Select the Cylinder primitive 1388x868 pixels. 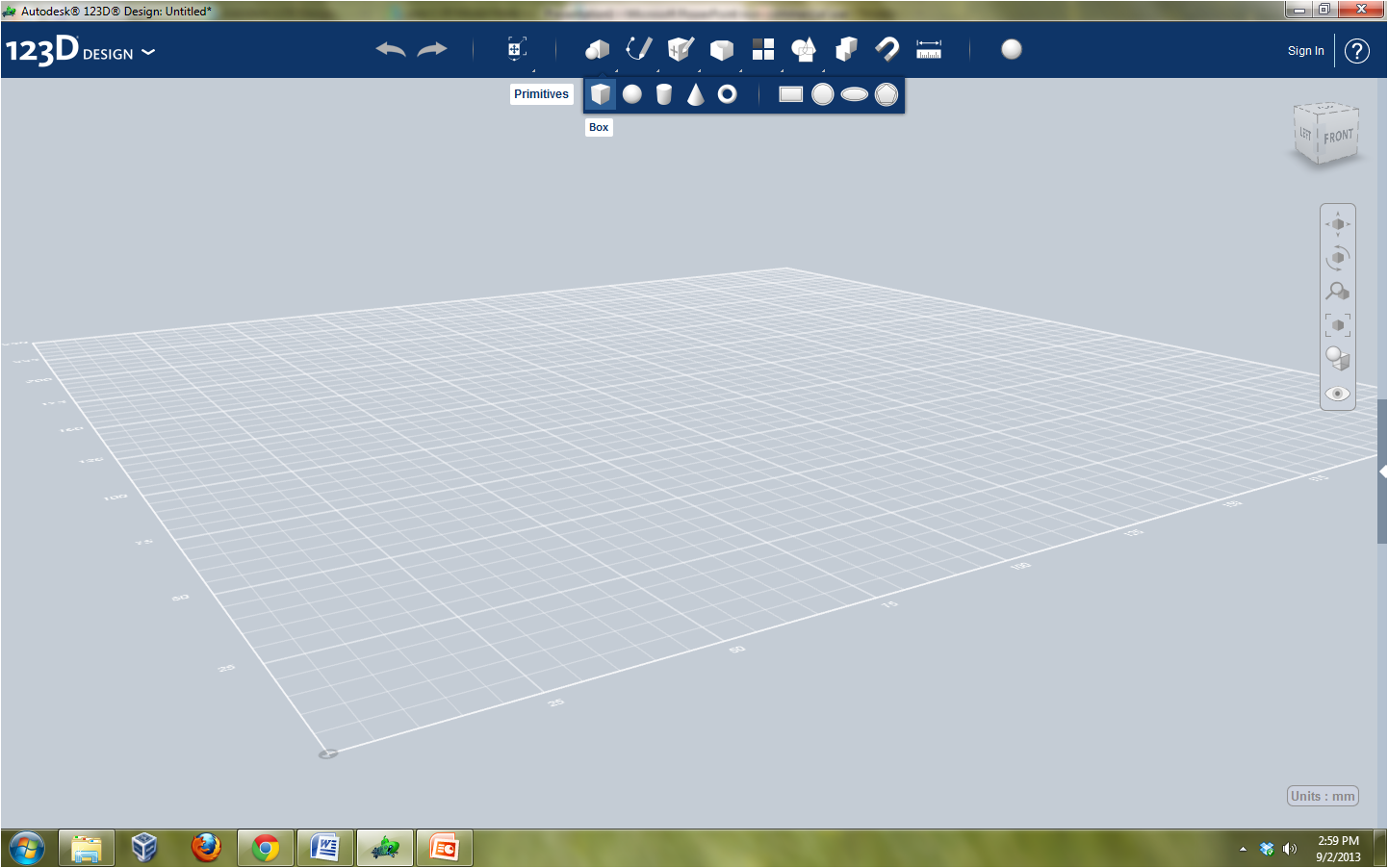[x=664, y=94]
